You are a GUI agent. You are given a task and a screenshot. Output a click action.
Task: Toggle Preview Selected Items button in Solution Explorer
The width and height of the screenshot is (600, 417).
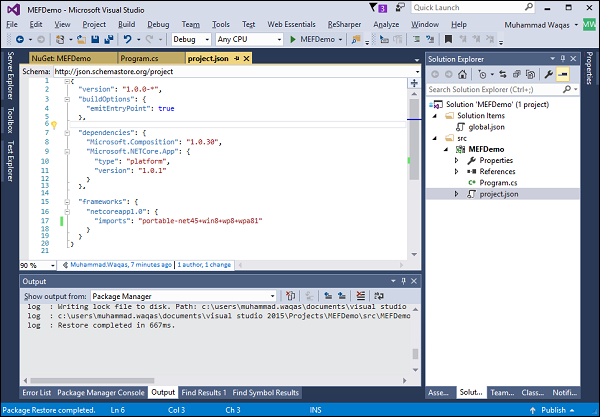(x=564, y=75)
